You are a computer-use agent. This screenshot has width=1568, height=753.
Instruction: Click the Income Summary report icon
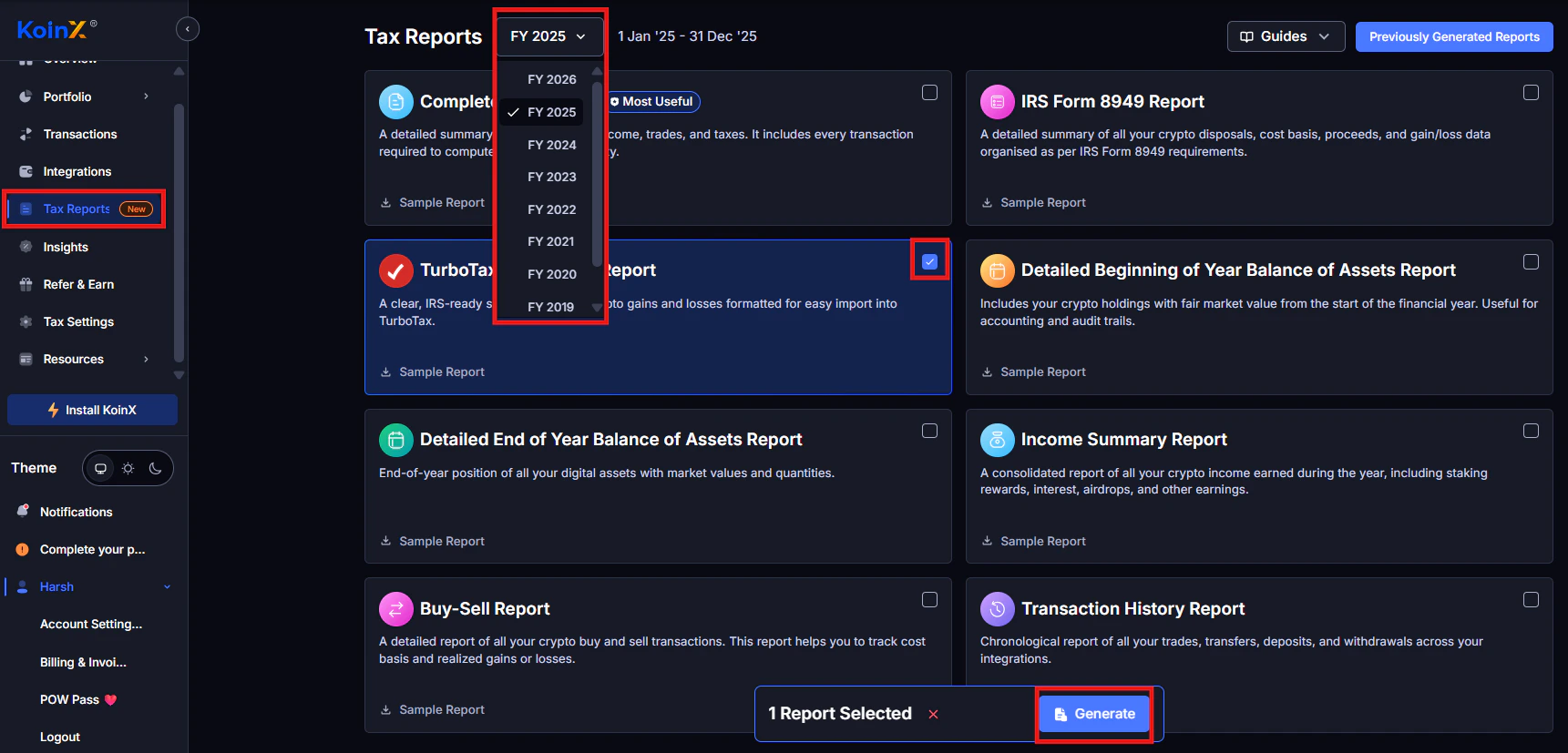pos(997,440)
